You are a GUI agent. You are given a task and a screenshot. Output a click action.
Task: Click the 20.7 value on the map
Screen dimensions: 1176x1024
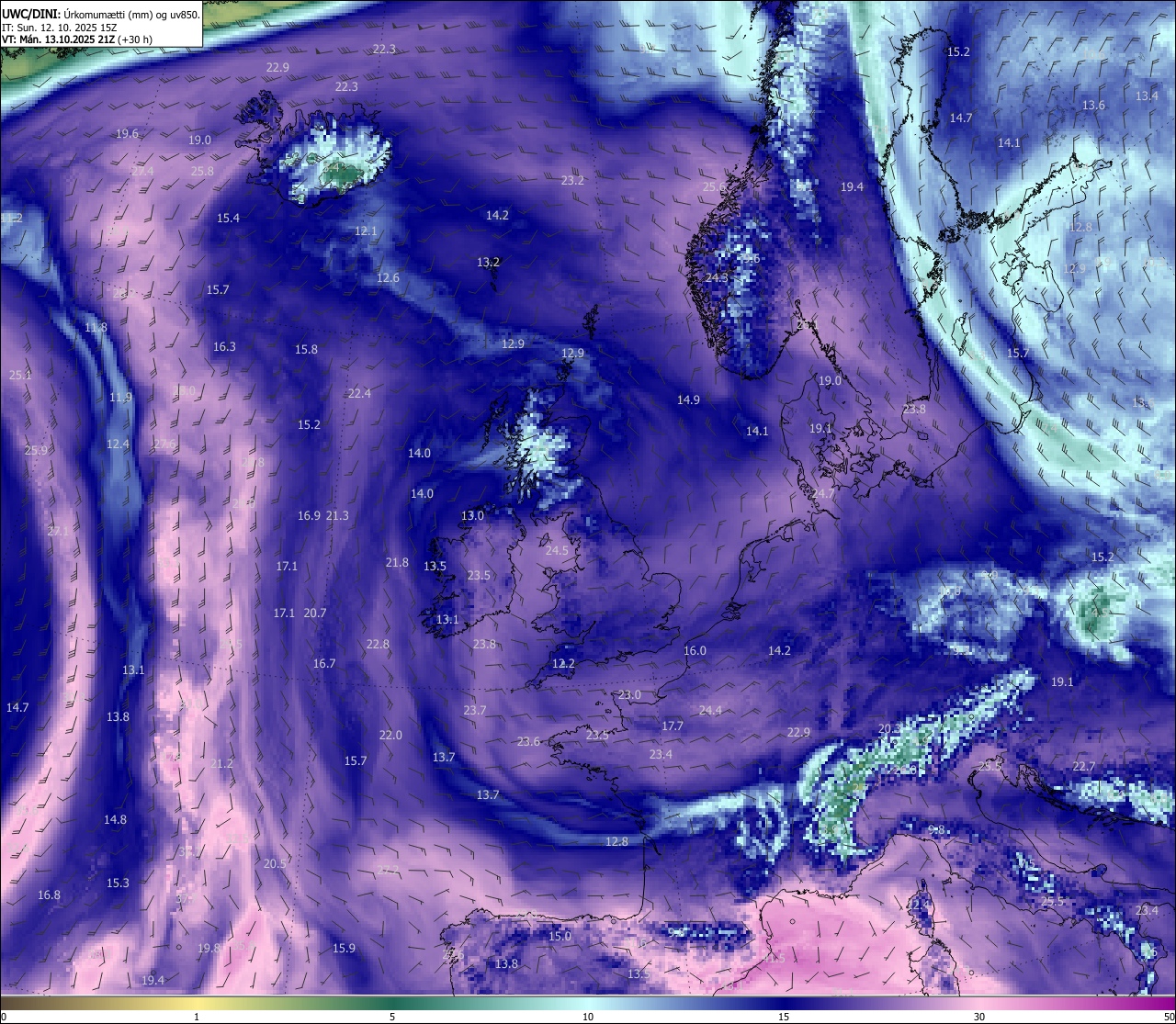tap(315, 613)
